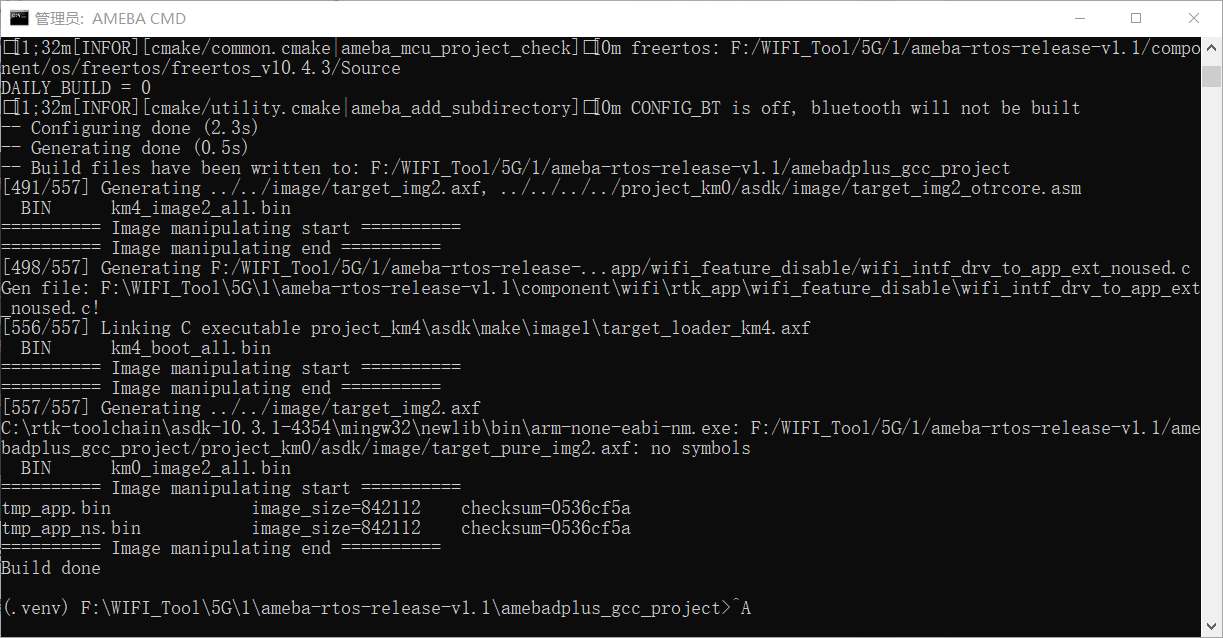Click the 'km4_boot_all.bin' text
The height and width of the screenshot is (638, 1223).
point(191,348)
